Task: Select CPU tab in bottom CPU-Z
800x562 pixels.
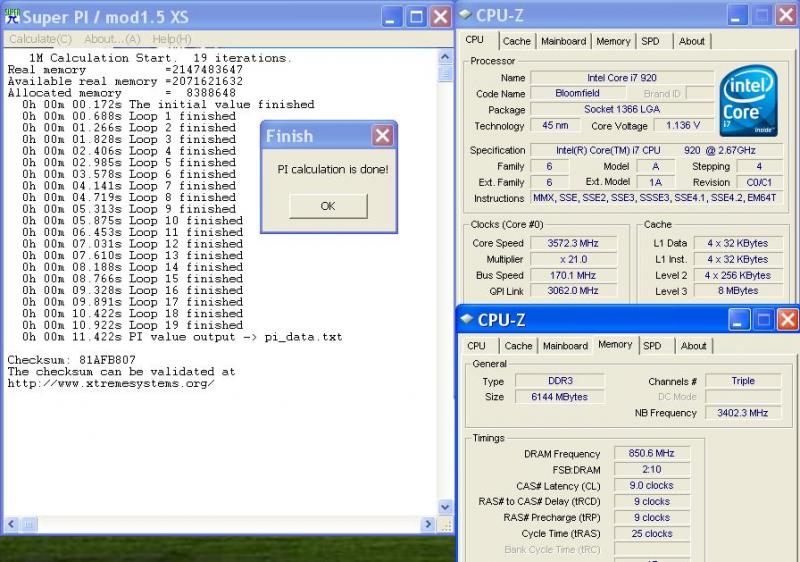Action: tap(477, 346)
